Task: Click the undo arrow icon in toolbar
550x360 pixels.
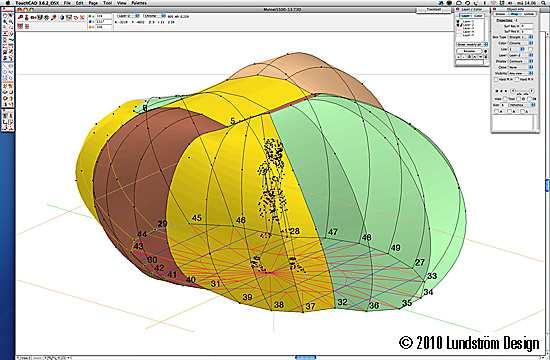Action: tap(76, 18)
